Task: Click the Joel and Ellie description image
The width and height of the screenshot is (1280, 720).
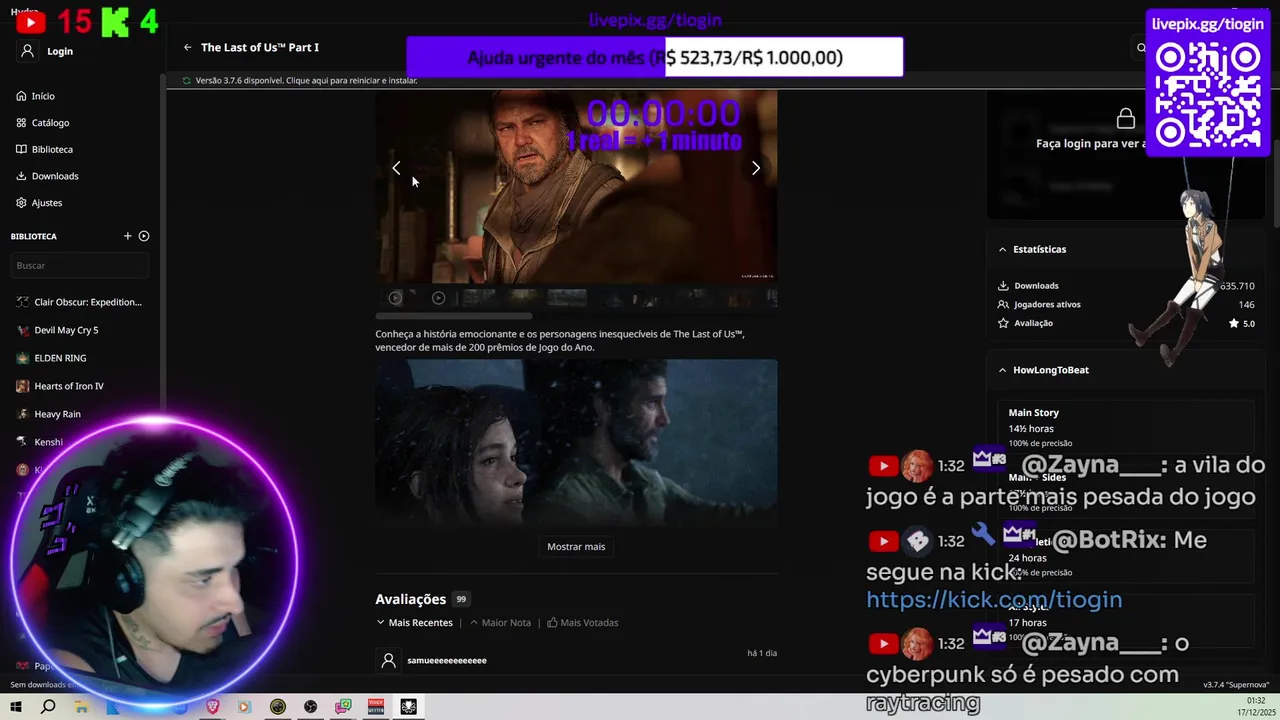Action: coord(576,442)
